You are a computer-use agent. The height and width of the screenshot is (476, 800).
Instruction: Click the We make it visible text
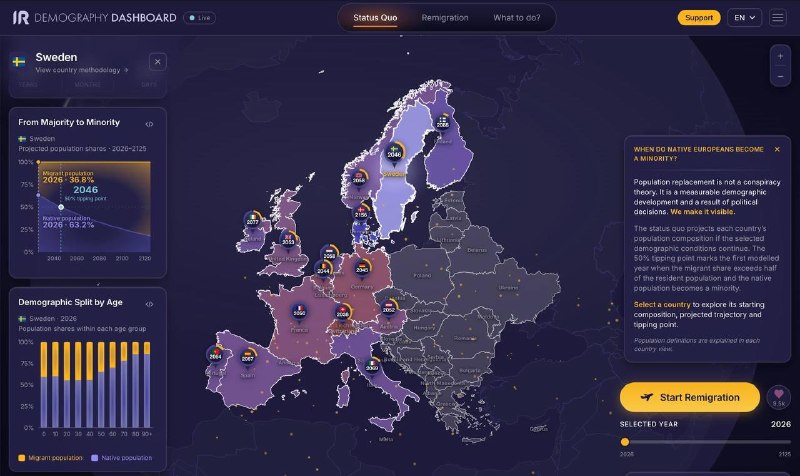click(x=703, y=212)
